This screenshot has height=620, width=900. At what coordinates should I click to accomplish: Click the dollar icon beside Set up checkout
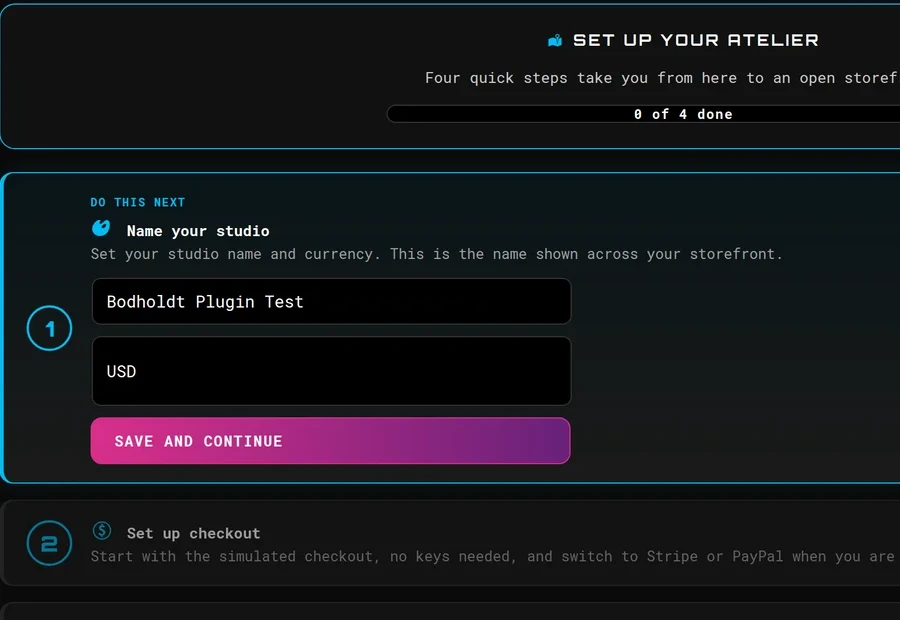pyautogui.click(x=102, y=531)
